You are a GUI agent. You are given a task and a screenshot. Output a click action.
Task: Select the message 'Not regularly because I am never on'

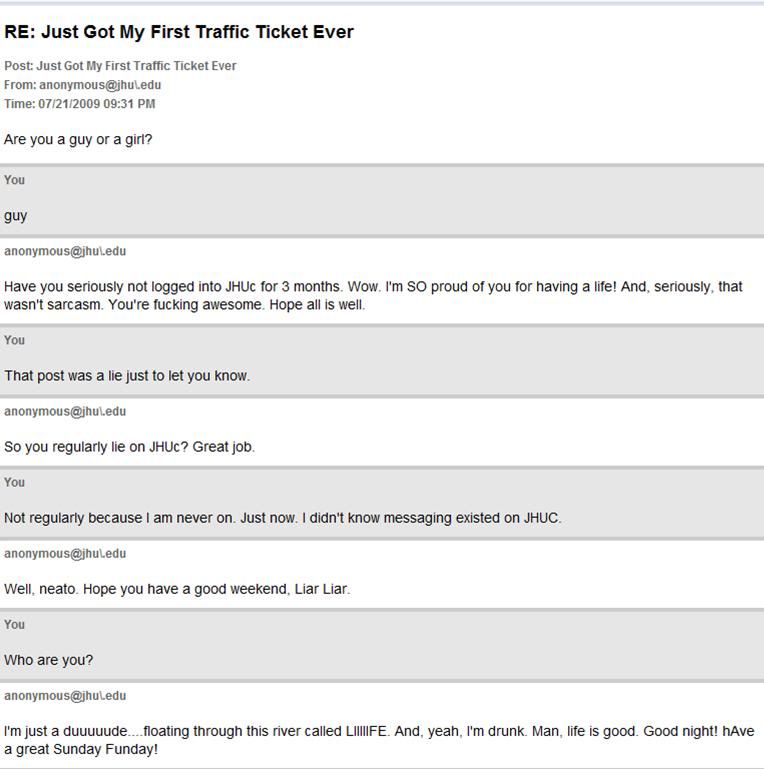(283, 518)
